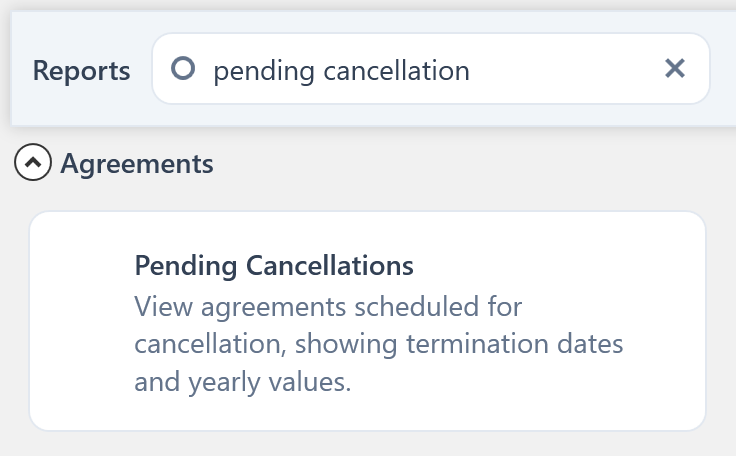Collapse the Agreements section chevron

[33, 163]
